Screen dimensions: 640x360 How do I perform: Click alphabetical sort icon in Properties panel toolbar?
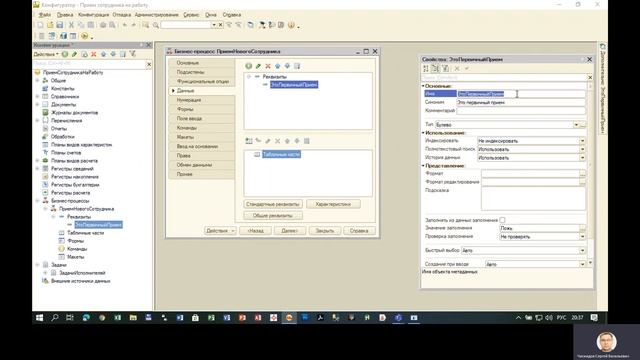pyautogui.click(x=426, y=69)
